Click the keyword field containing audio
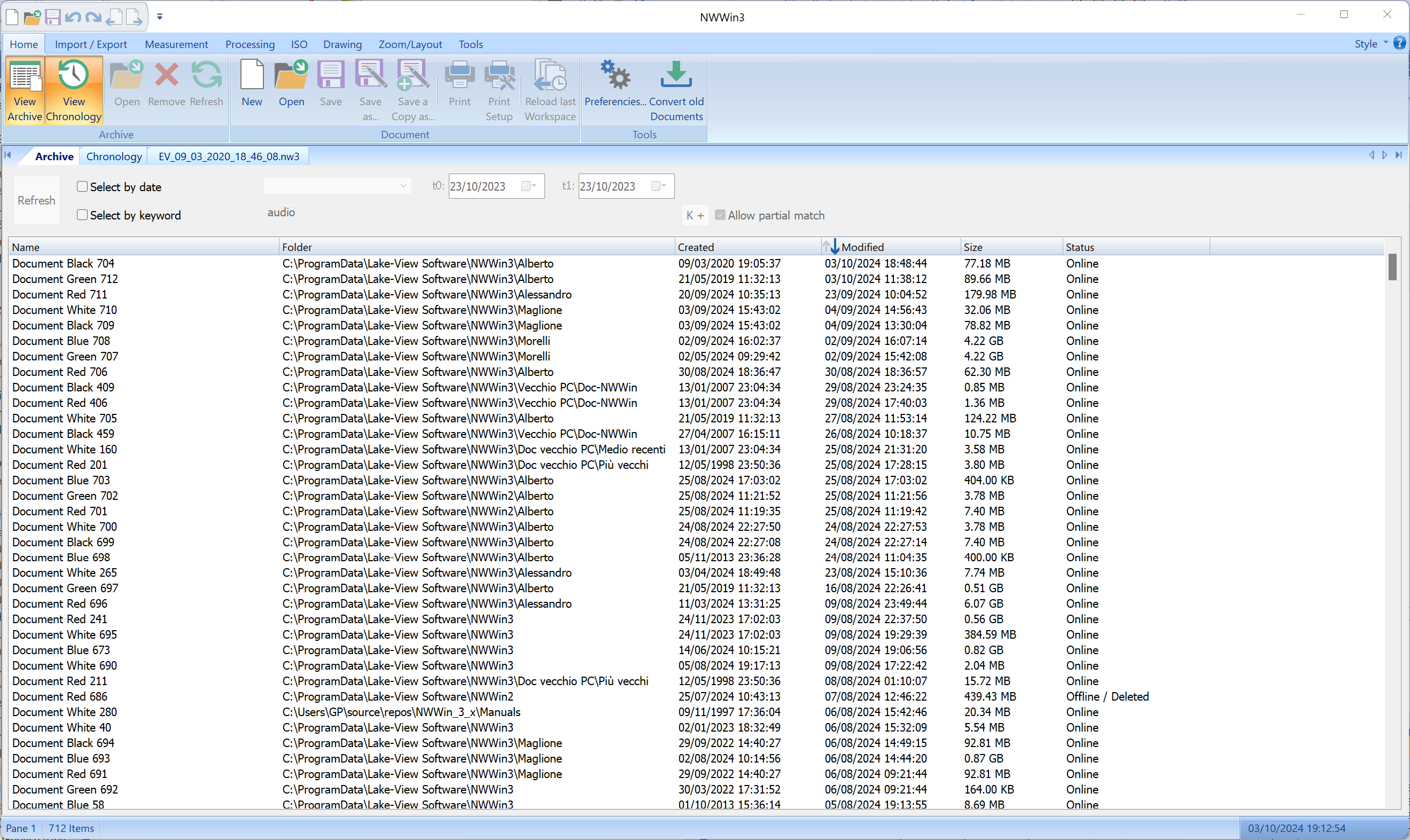 (469, 214)
